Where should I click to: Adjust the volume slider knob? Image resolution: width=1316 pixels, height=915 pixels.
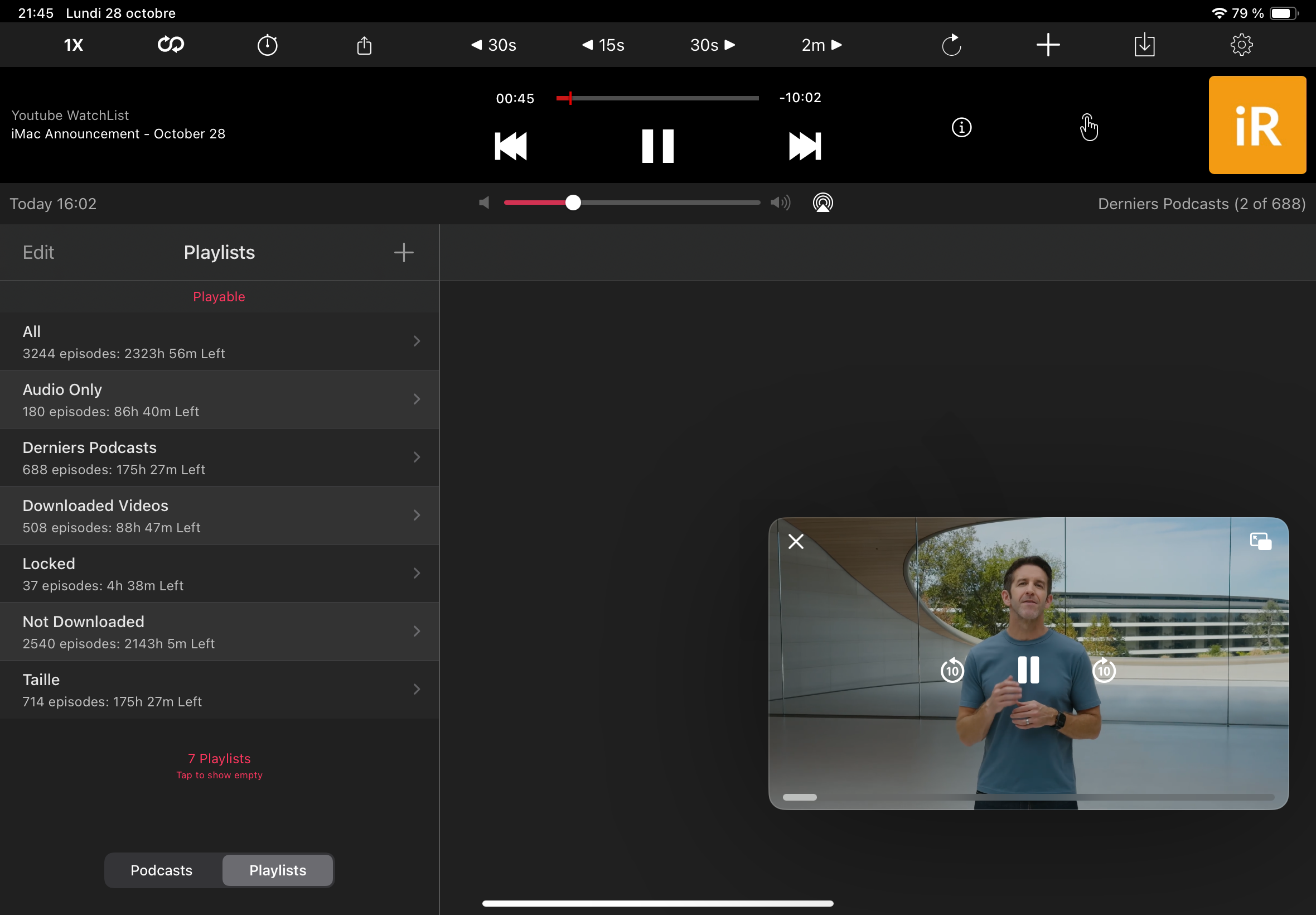click(x=573, y=203)
